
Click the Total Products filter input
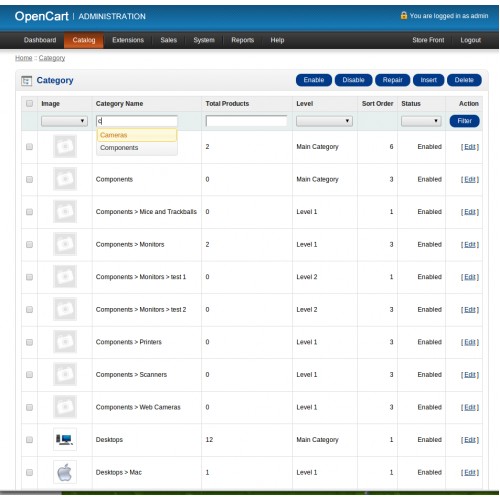246,121
